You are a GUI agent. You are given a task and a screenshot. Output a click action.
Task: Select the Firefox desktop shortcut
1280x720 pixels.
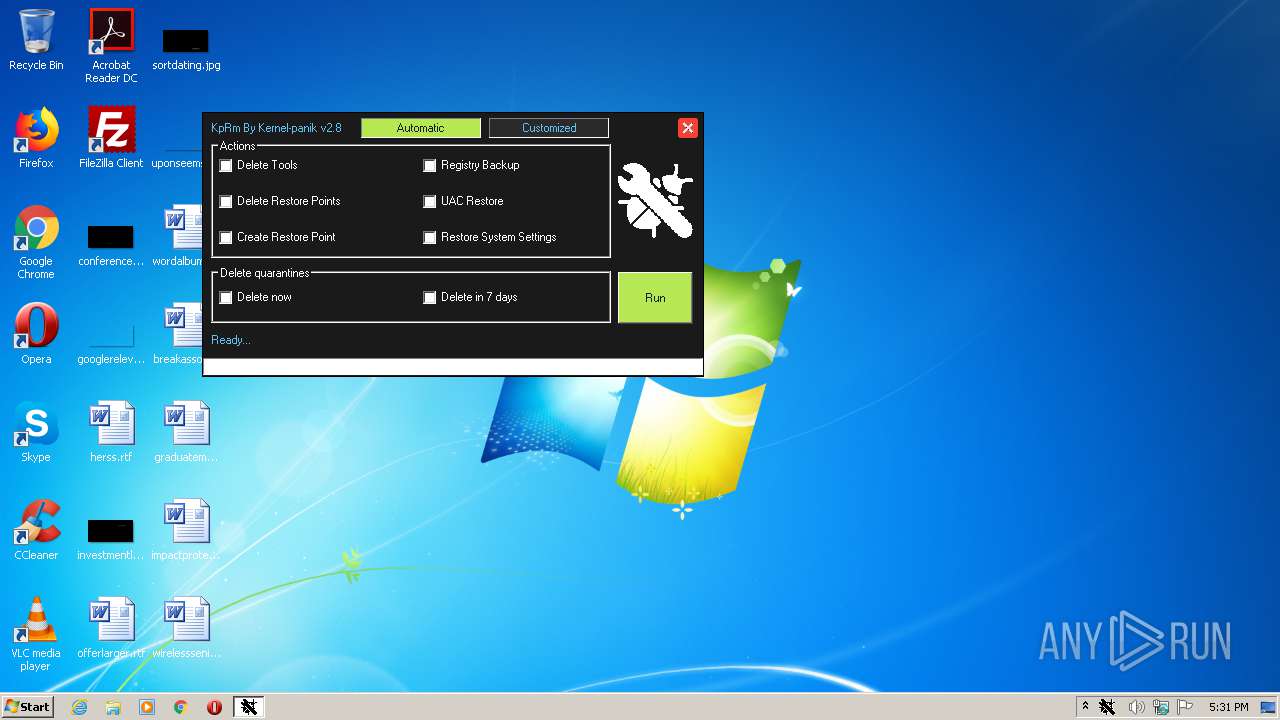click(36, 138)
